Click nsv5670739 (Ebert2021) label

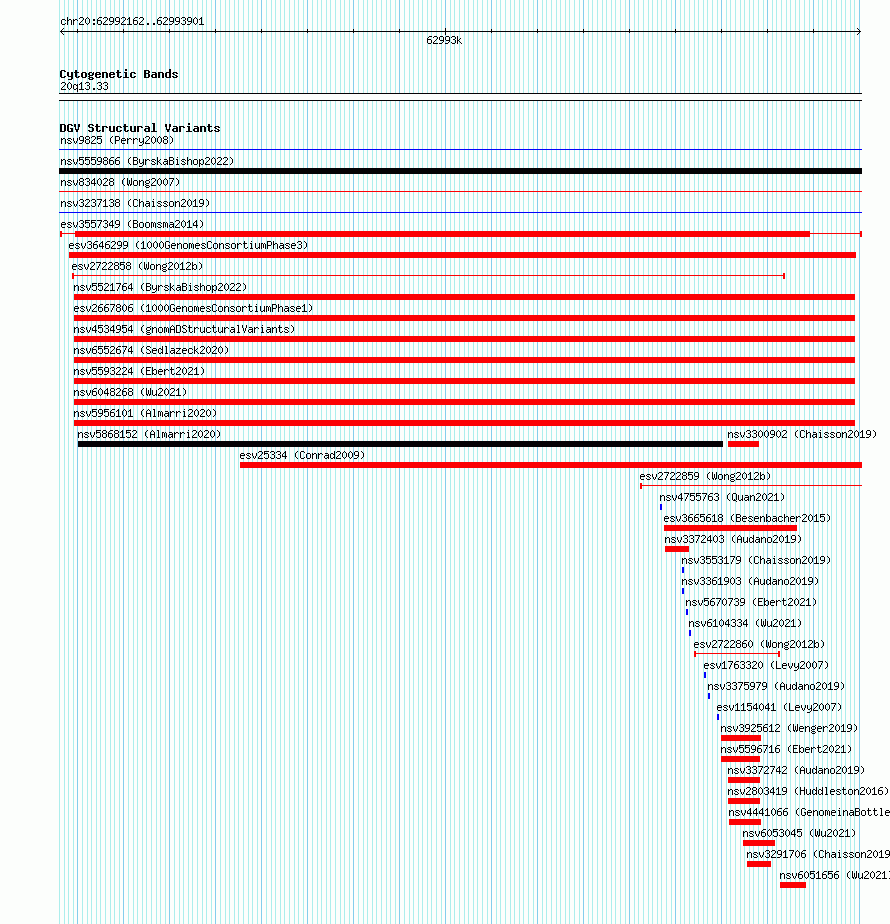[751, 602]
